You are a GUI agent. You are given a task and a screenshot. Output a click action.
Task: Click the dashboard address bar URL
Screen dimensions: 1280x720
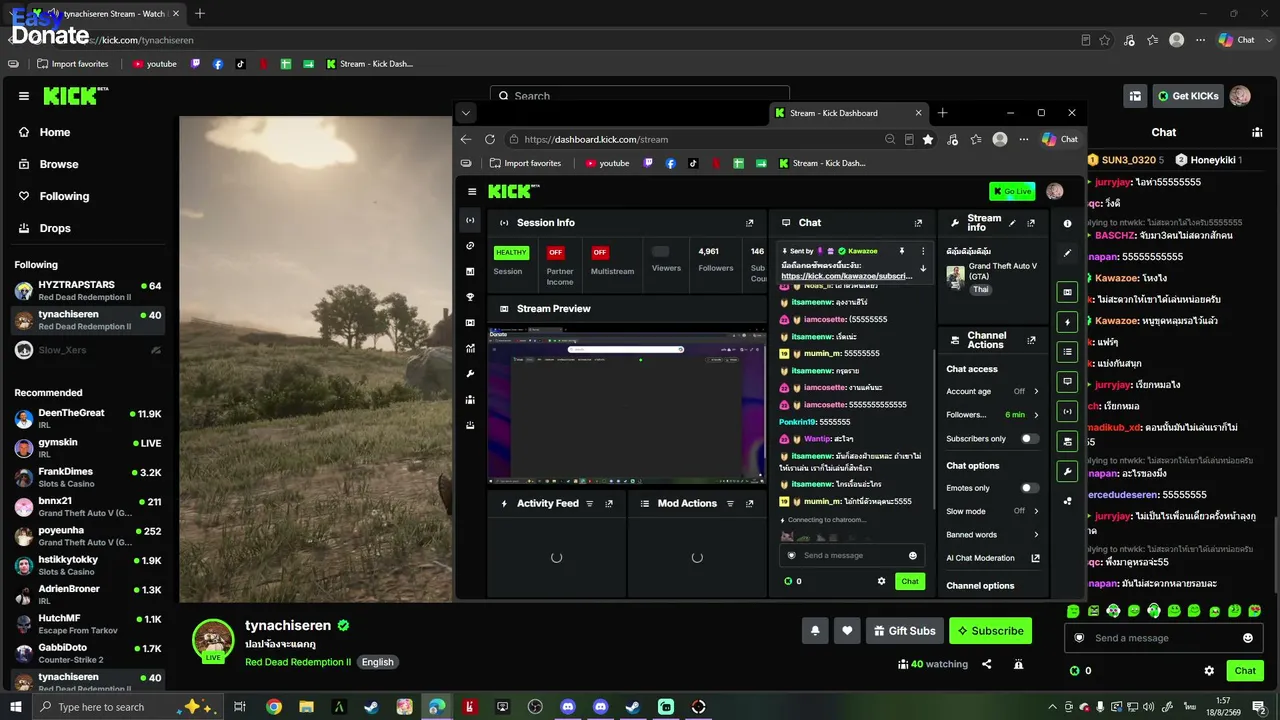tap(596, 139)
